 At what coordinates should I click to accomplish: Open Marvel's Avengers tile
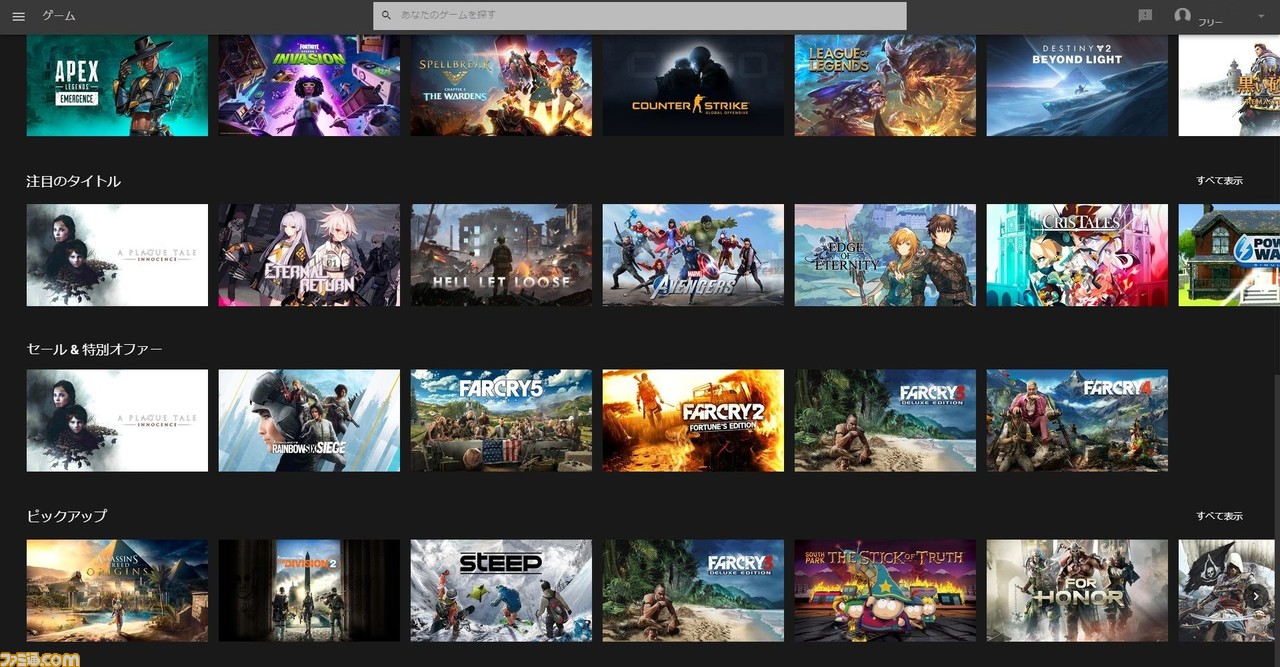[x=693, y=255]
